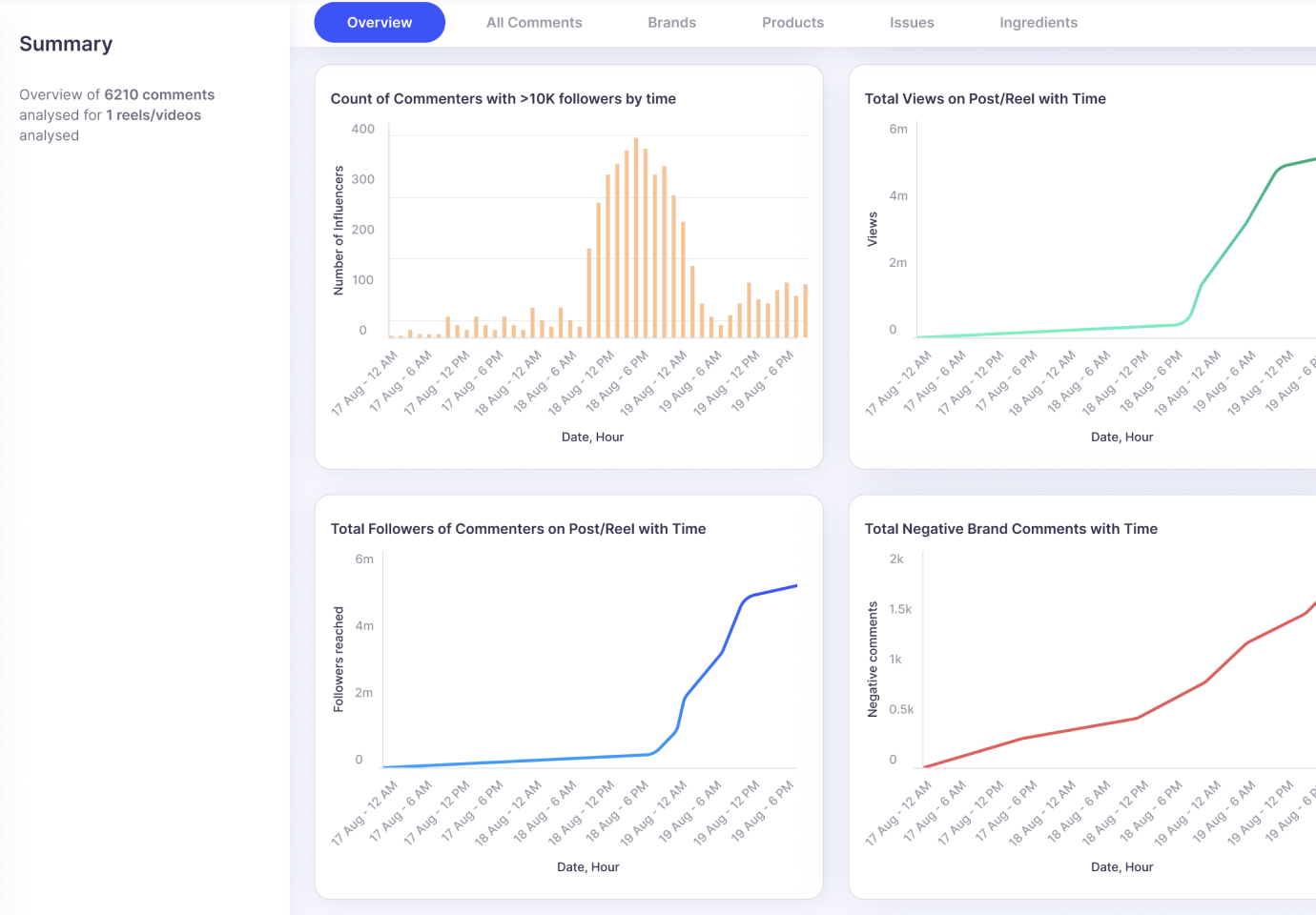Select the Overview tab
Image resolution: width=1316 pixels, height=915 pixels.
point(380,23)
